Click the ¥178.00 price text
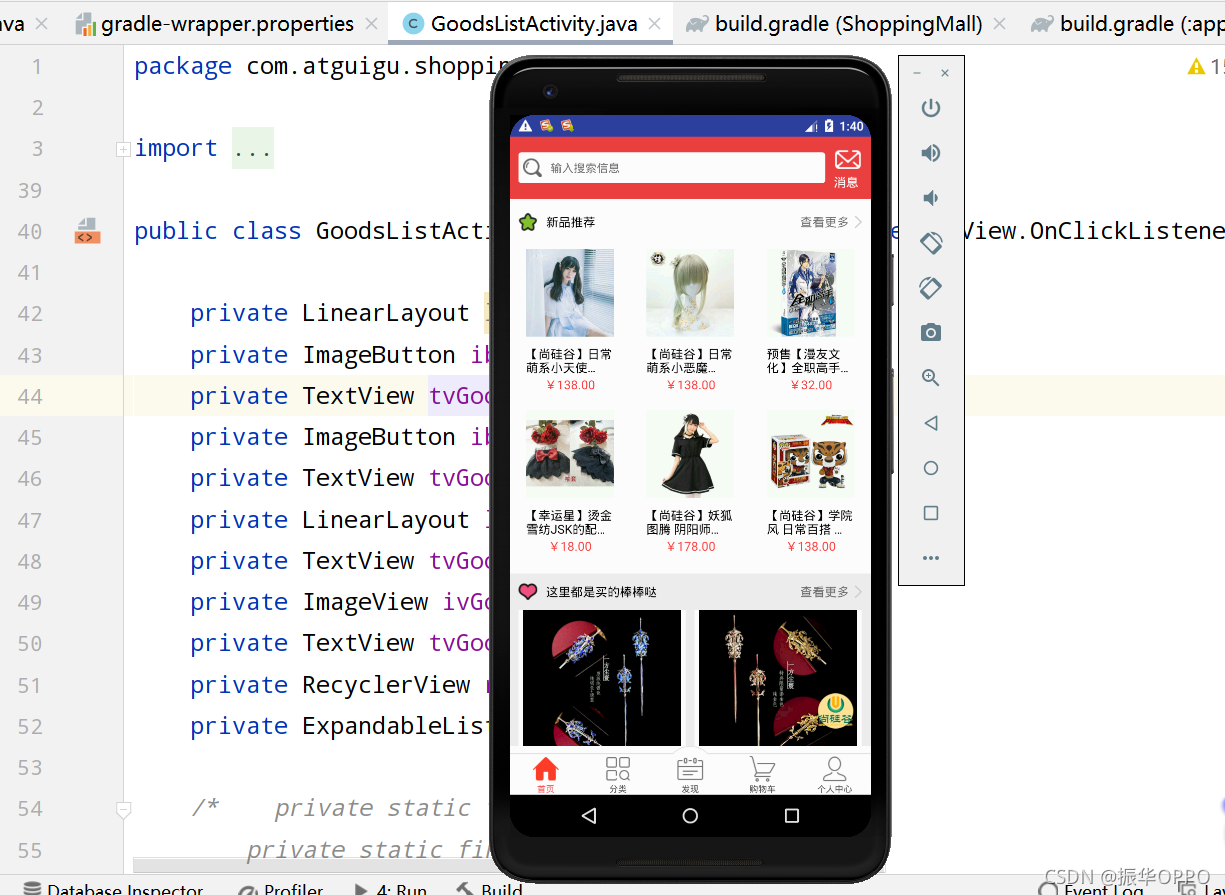The image size is (1225, 895). tap(690, 547)
